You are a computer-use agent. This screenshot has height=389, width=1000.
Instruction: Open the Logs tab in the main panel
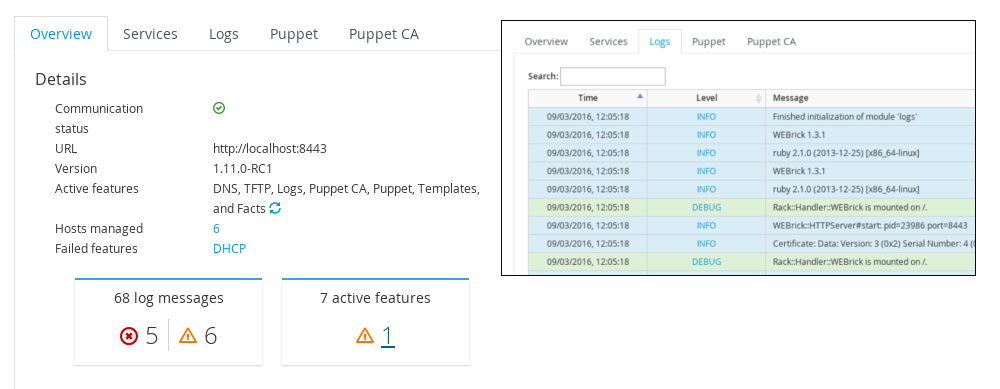point(224,34)
